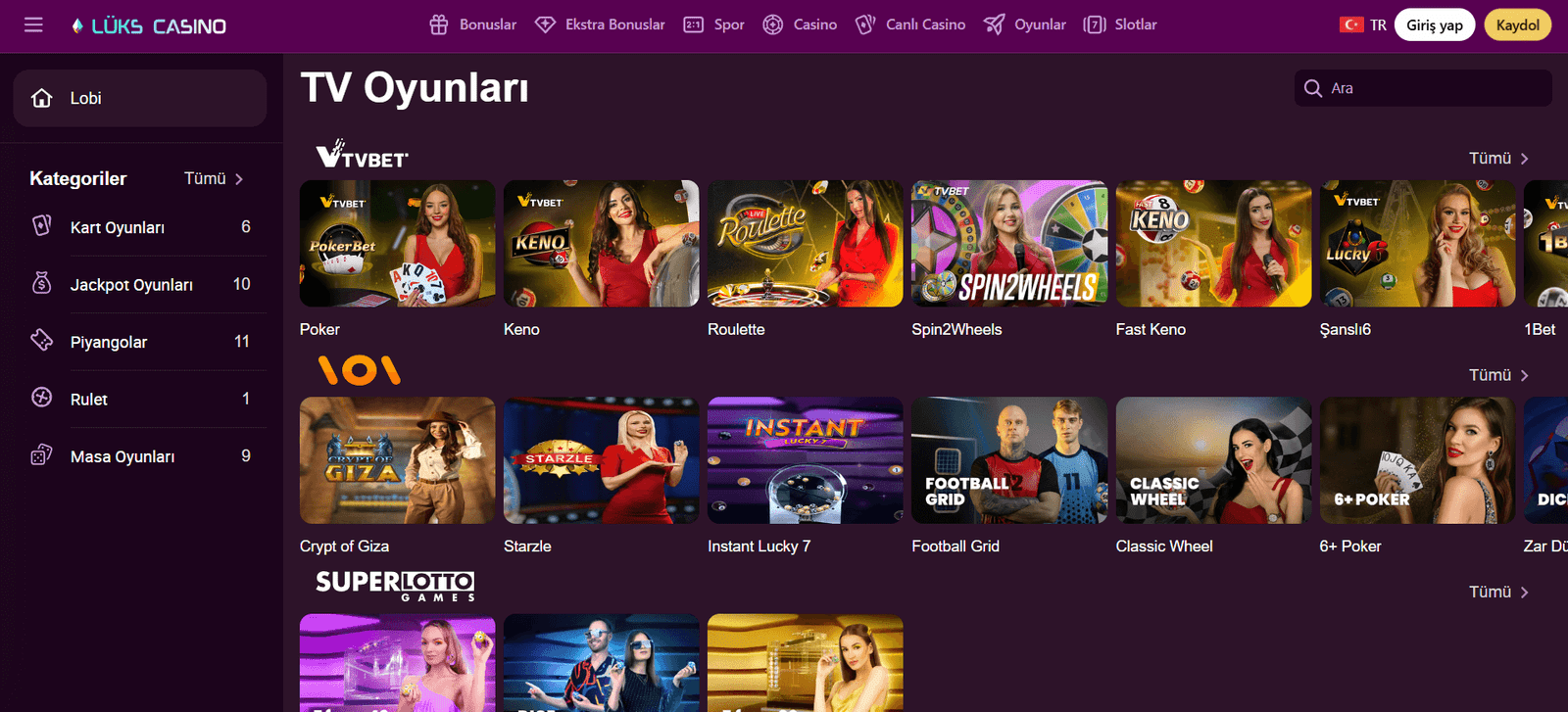
Task: Open the Football Grid thumbnail
Action: tap(1009, 460)
